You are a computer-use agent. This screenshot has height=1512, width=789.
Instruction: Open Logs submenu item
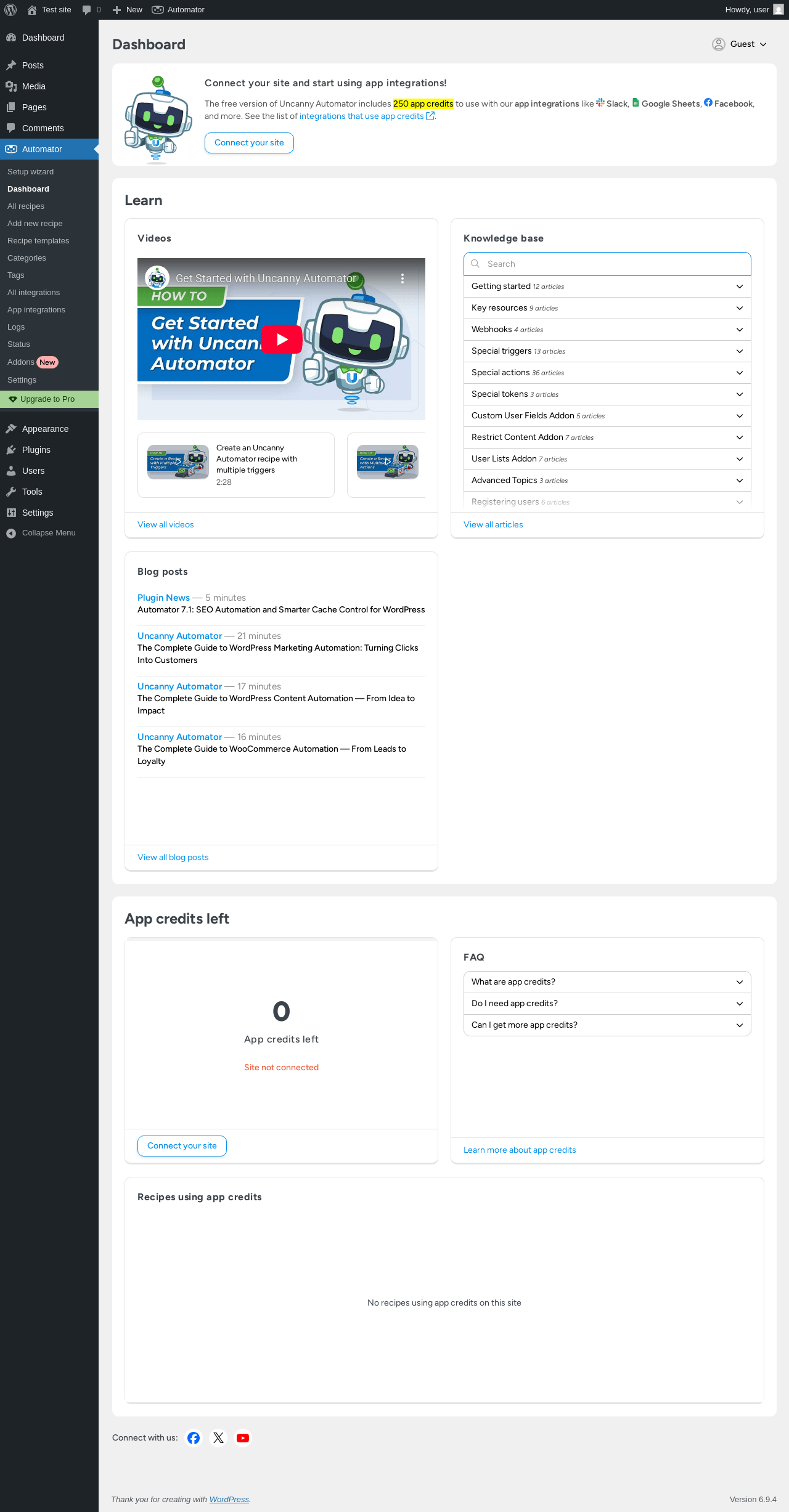49,327
